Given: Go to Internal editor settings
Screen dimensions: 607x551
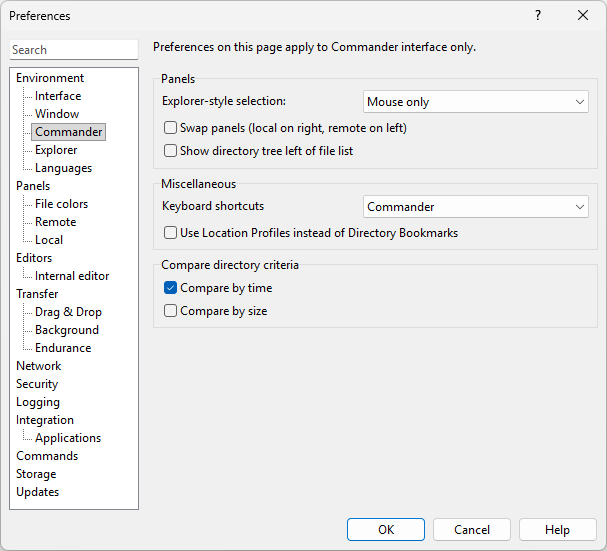Looking at the screenshot, I should click(x=72, y=276).
